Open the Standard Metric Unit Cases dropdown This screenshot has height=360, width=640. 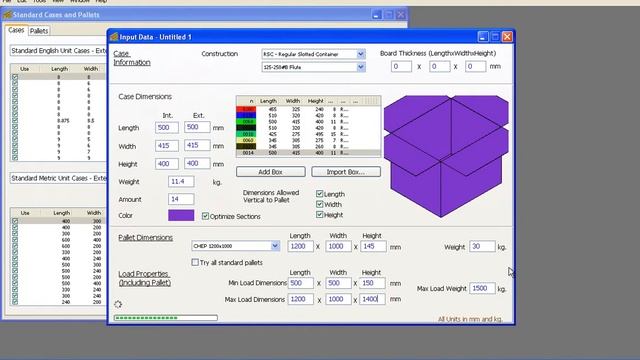tap(58, 178)
